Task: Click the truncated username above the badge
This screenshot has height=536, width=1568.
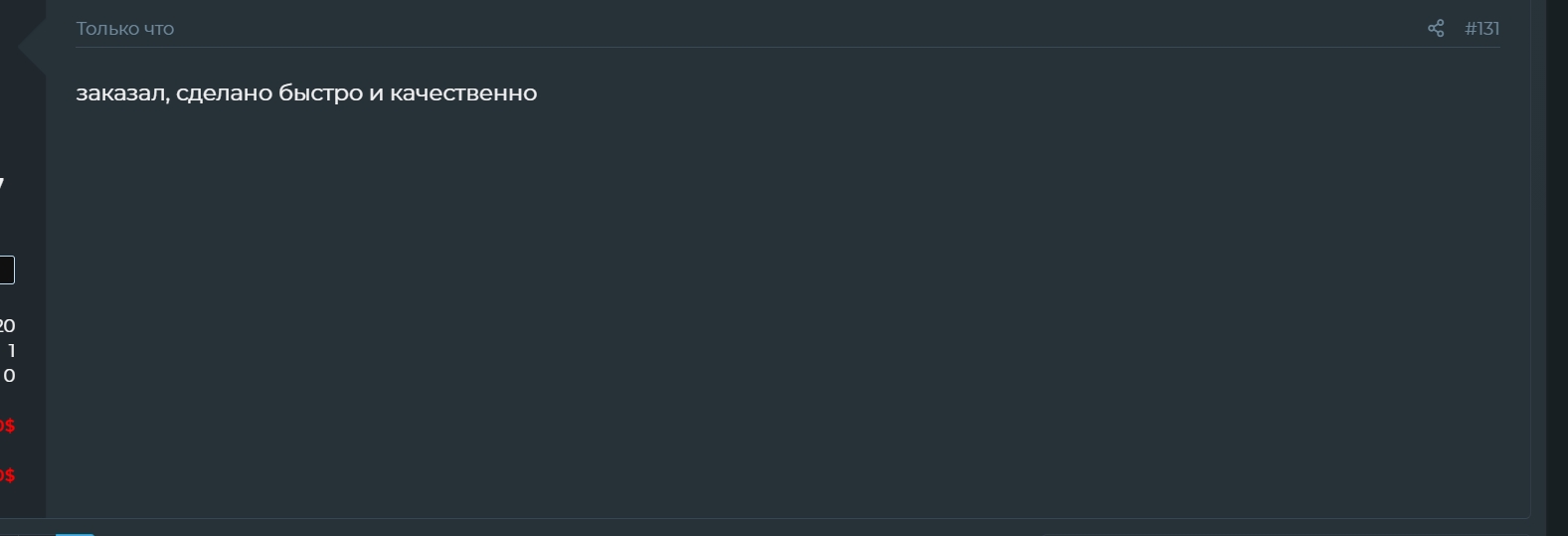Action: pyautogui.click(x=2, y=184)
